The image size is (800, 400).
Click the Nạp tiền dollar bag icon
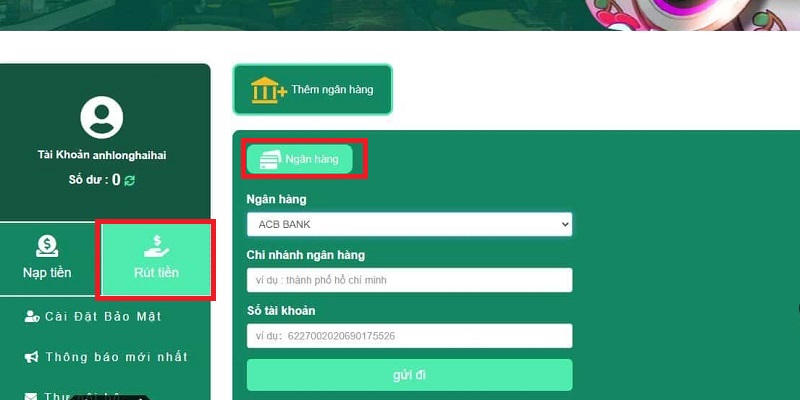click(47, 246)
